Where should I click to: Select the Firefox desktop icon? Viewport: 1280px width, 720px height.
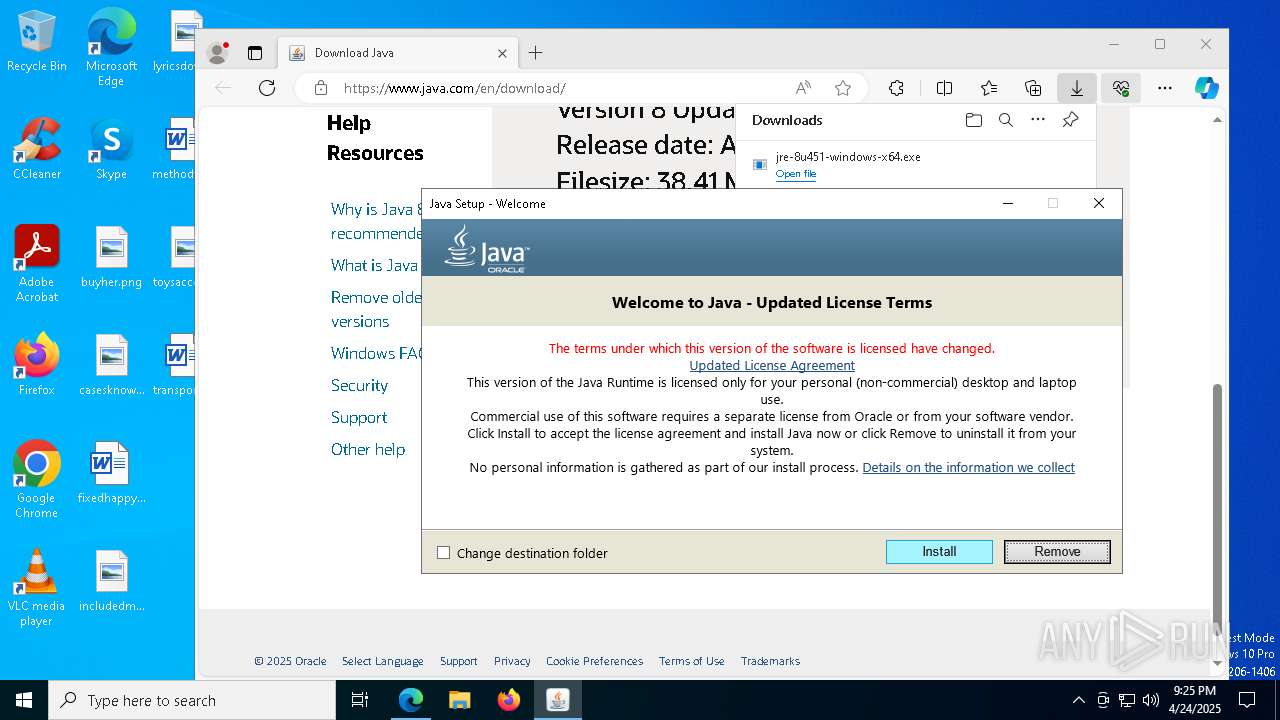(x=37, y=364)
